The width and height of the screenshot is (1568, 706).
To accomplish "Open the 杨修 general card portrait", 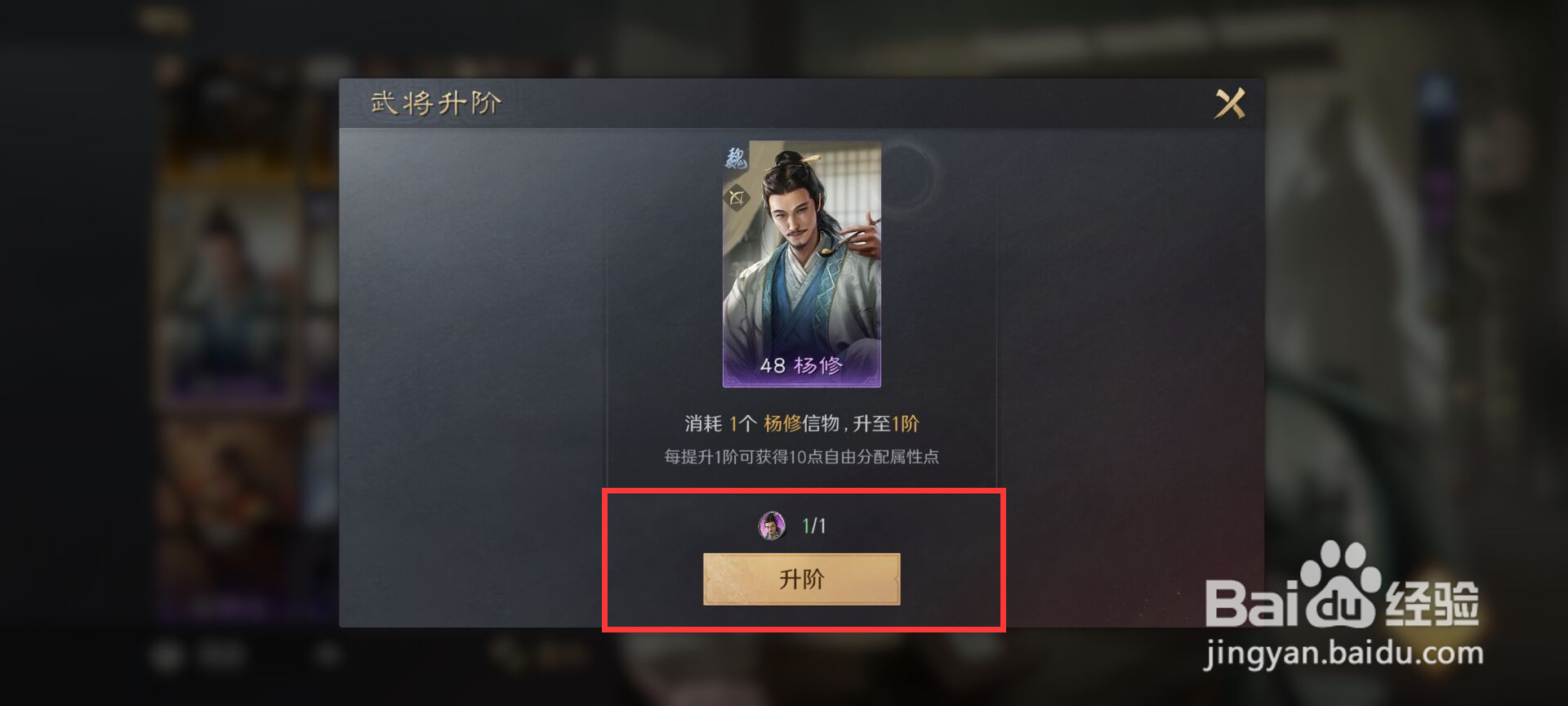I will tap(801, 264).
